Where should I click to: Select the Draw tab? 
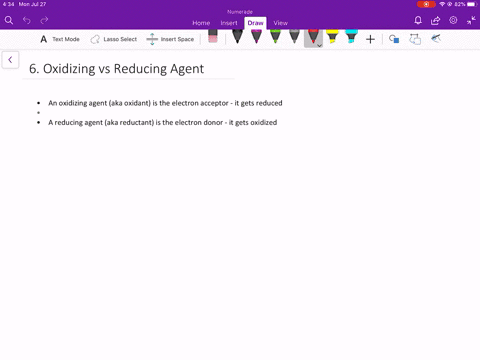(x=255, y=23)
